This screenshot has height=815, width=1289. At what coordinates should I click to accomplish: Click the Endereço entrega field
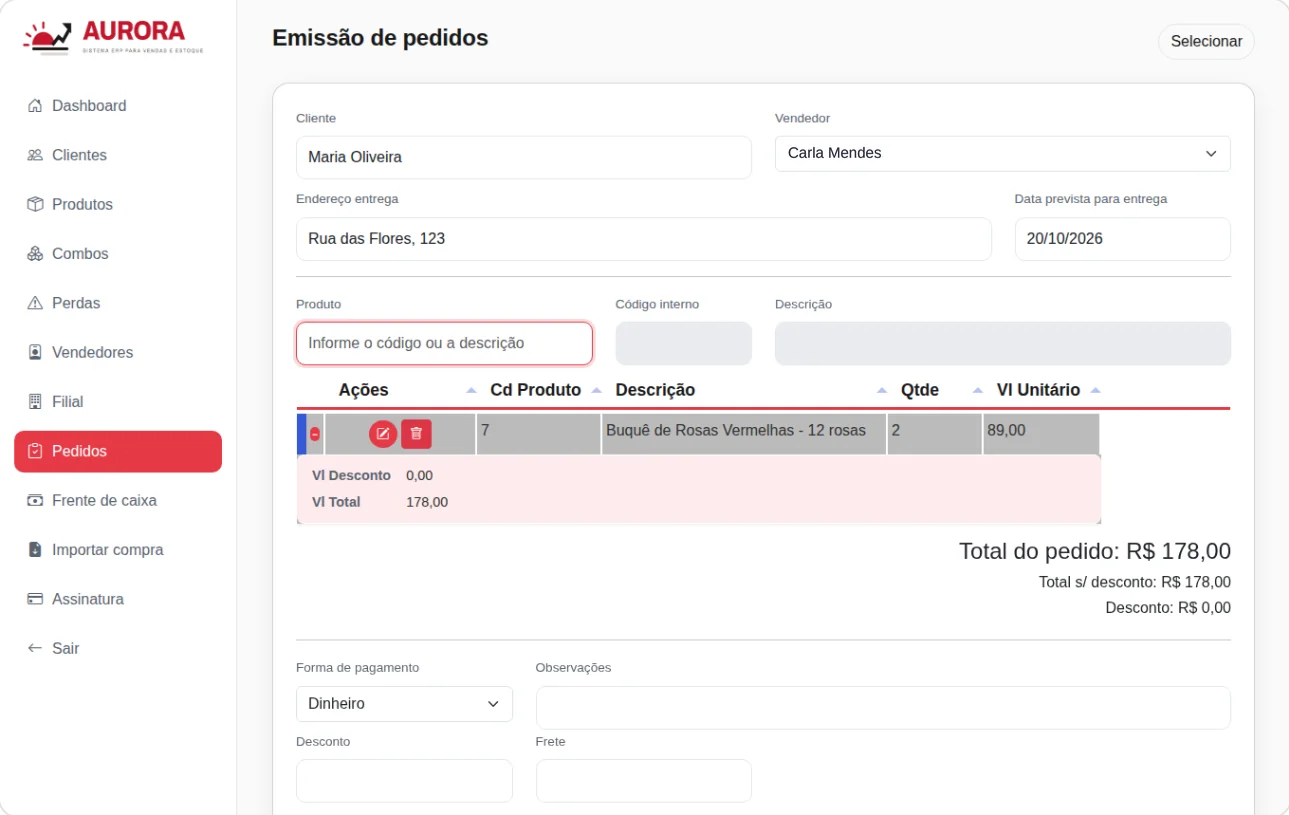coord(644,239)
